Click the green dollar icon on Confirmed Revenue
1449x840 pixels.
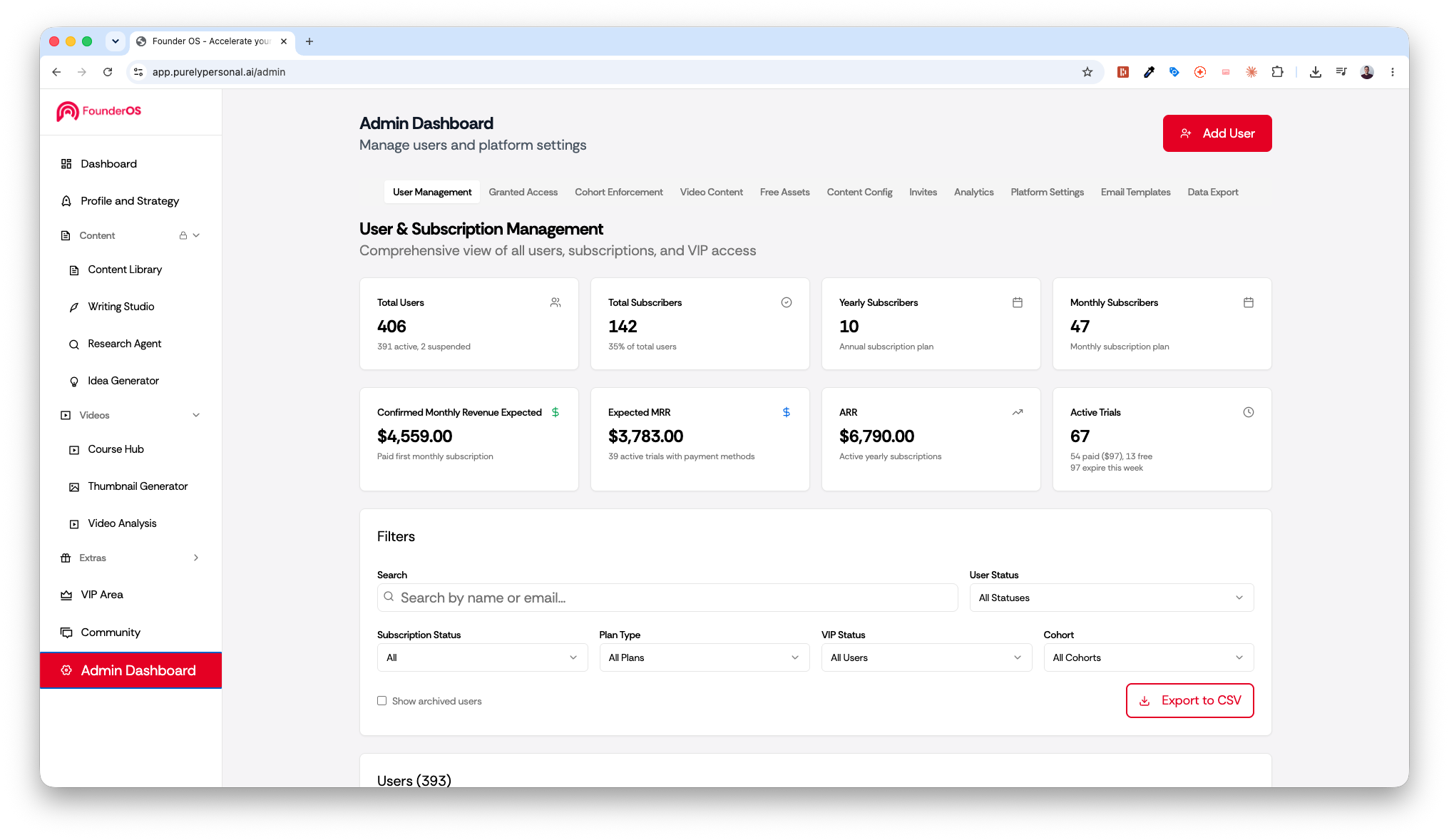[x=555, y=412]
